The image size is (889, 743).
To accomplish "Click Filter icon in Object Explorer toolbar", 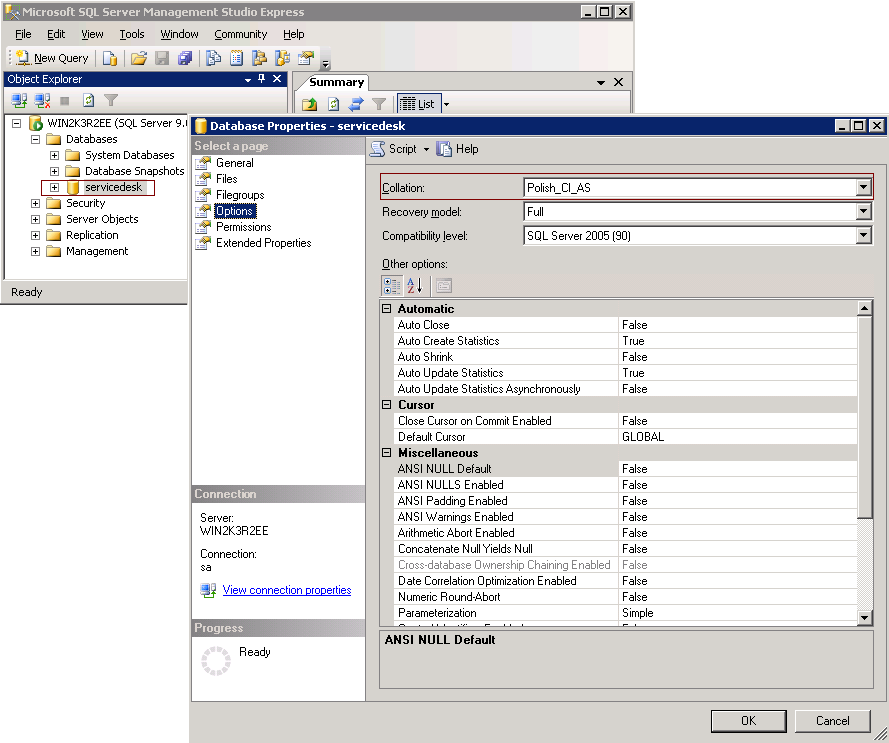I will [x=111, y=101].
